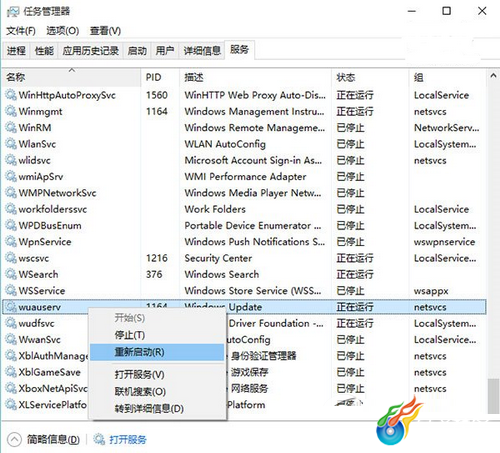Maximize the Task Manager window
The height and width of the screenshot is (453, 500).
click(447, 11)
